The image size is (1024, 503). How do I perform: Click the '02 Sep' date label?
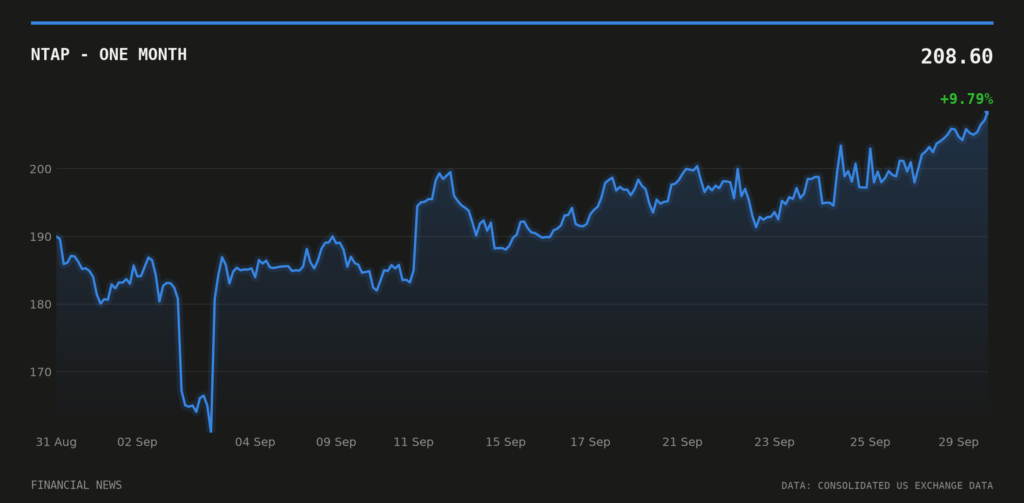137,442
